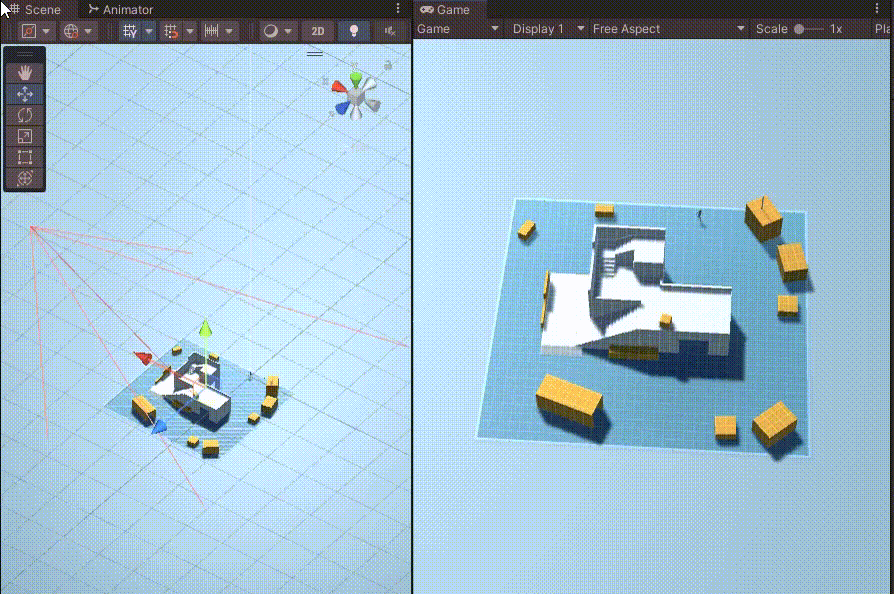This screenshot has width=894, height=594.
Task: Click the shaded draw mode sphere icon
Action: pos(271,31)
